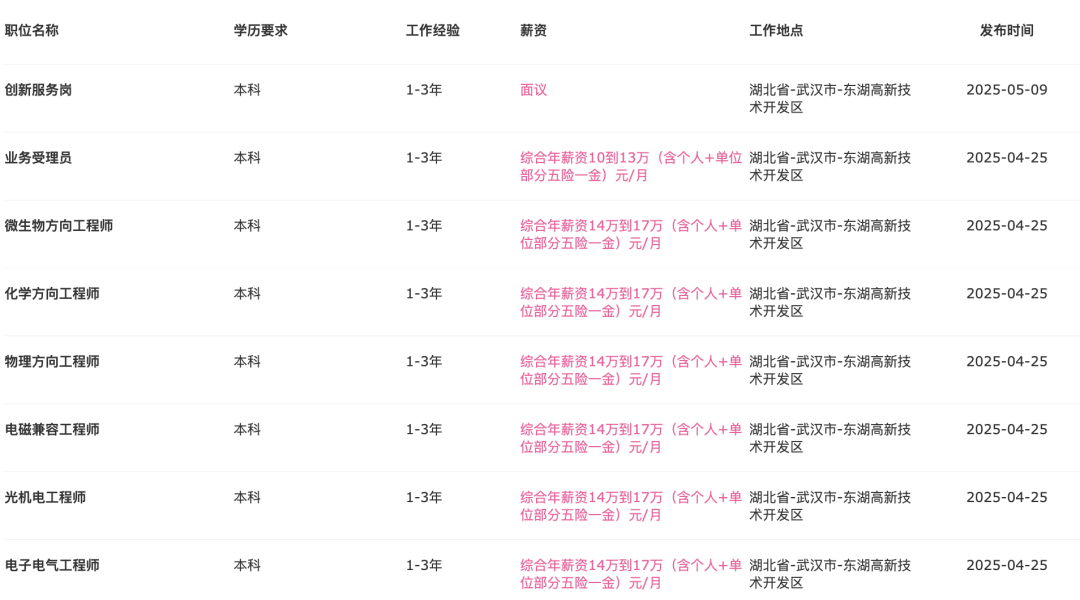Screen dimensions: 1080x600
Task: Open the 创新服务岗 job listing
Action: point(38,90)
